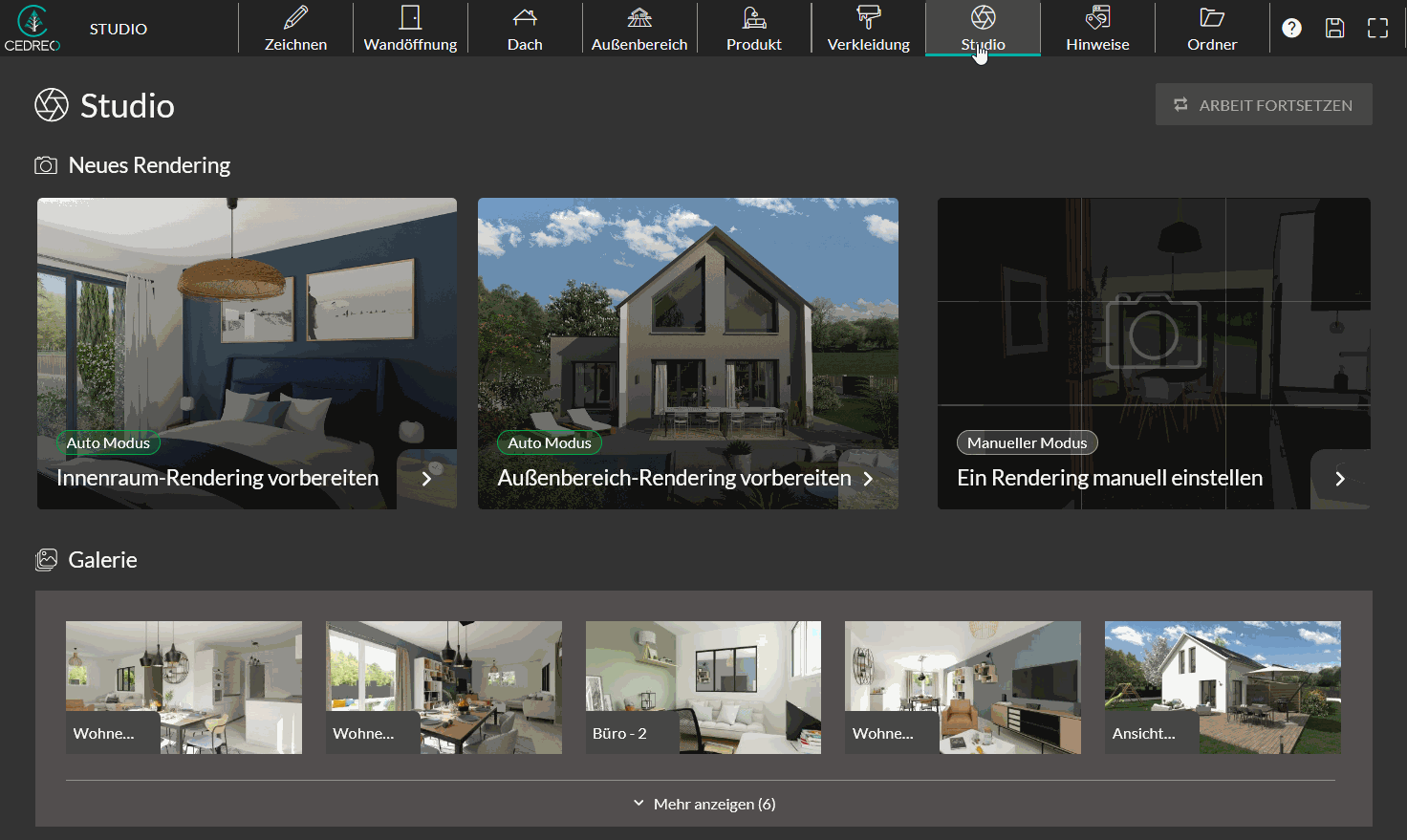Viewport: 1407px width, 840px height.
Task: Click the camera icon beside Neues Rendering
Action: pyautogui.click(x=46, y=165)
